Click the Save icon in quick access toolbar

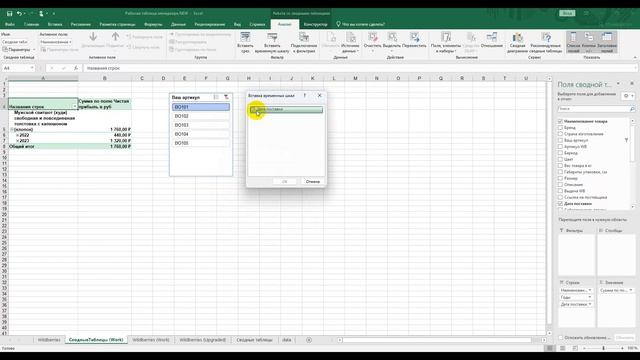coord(9,13)
